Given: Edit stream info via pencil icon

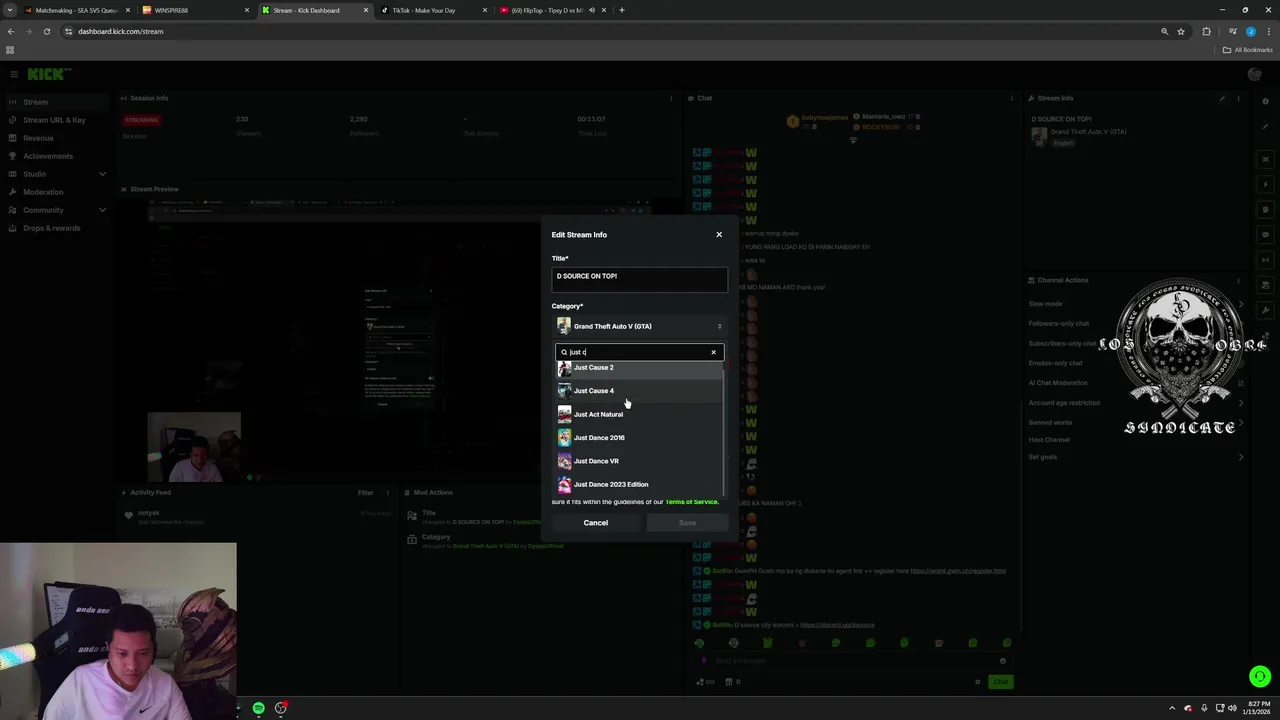Looking at the screenshot, I should 1222,98.
